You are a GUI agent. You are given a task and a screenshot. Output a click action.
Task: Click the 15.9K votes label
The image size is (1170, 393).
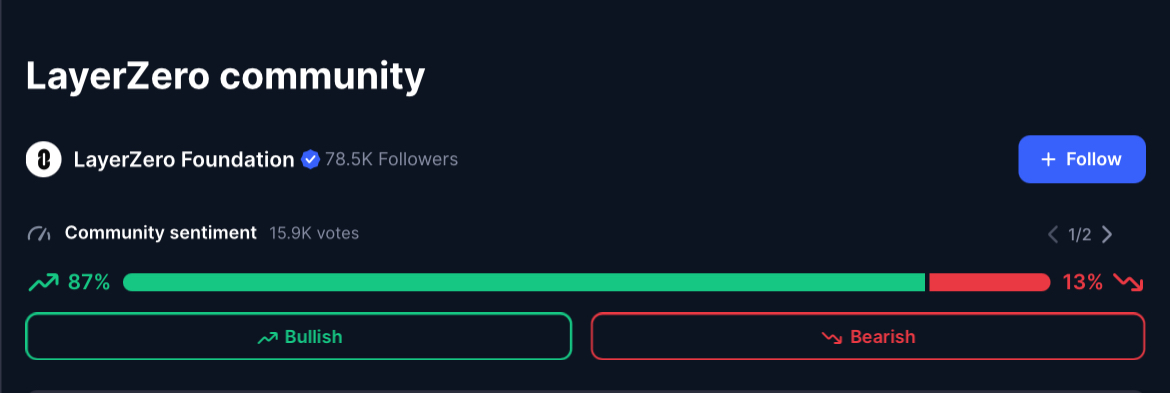coord(314,233)
